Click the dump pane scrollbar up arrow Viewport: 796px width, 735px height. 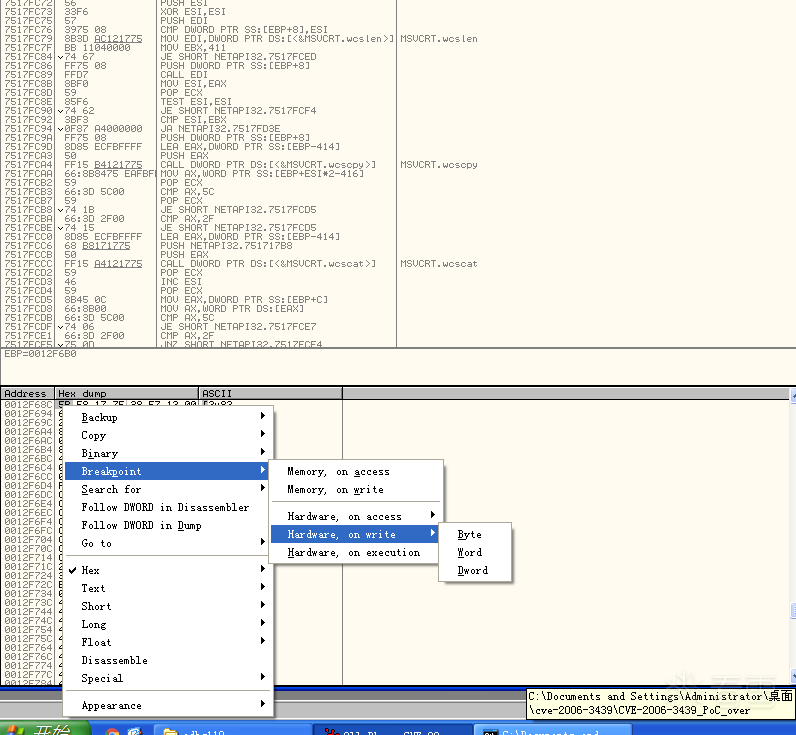click(793, 396)
